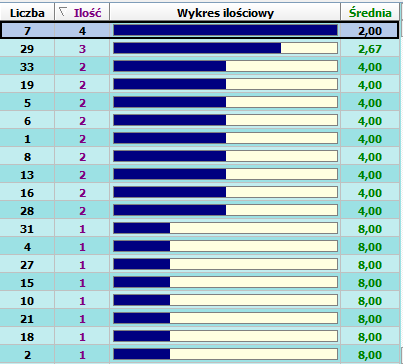Screen dimensions: 403x364
Task: Click the Średnia value 2,67
Action: click(370, 49)
